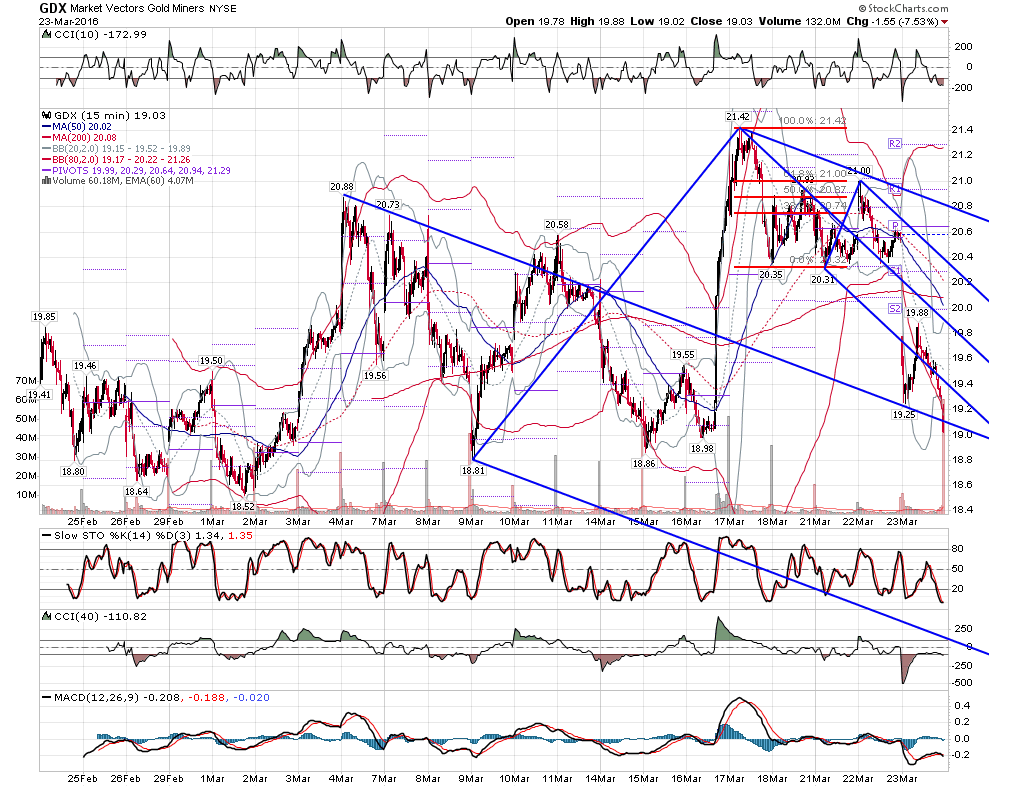Click the PIVOTS legend entry
The image size is (1012, 788).
point(136,170)
